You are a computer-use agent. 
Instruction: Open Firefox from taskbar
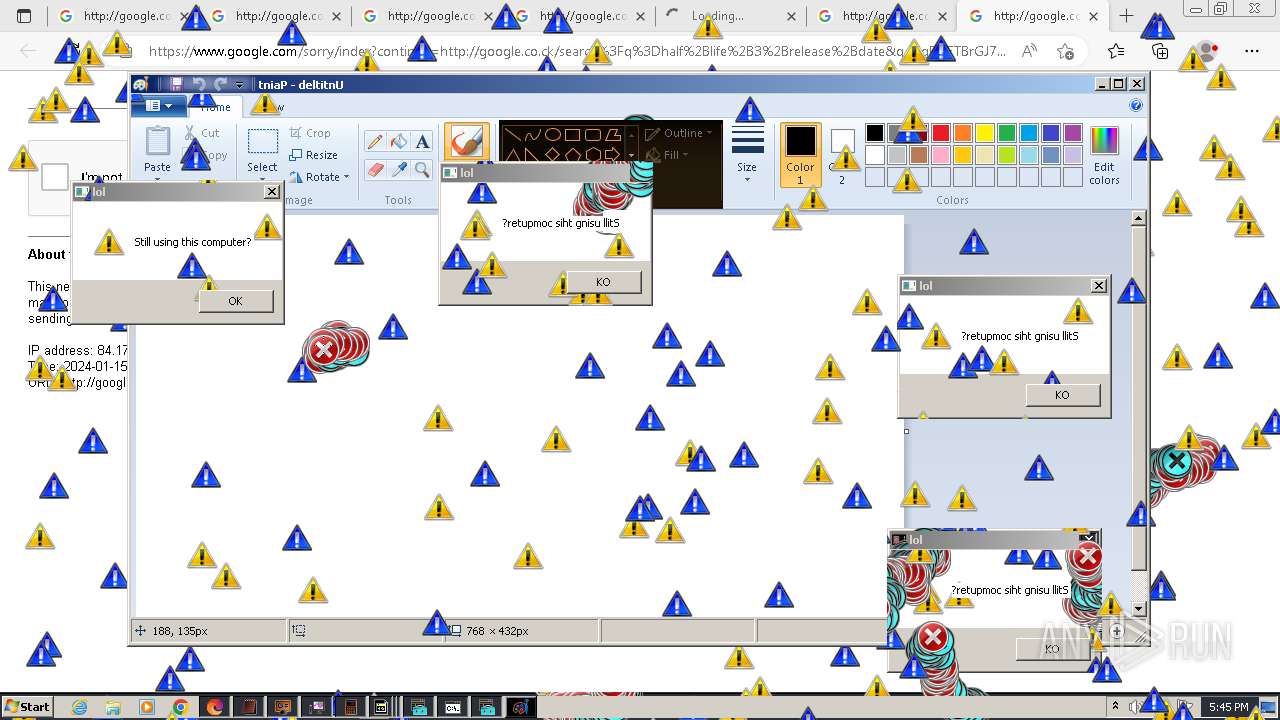215,707
